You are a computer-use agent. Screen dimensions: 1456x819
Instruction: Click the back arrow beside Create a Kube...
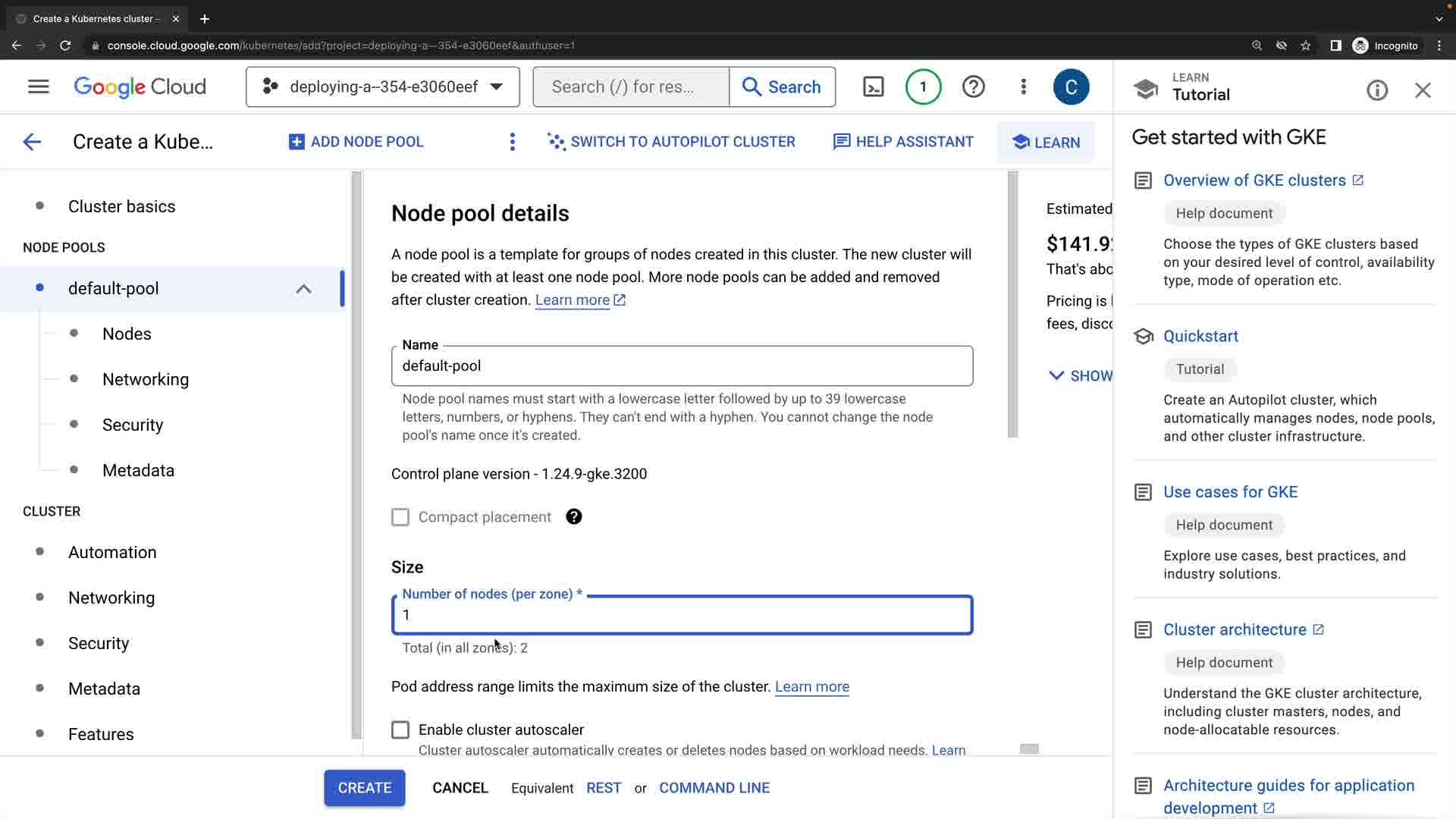pos(32,142)
